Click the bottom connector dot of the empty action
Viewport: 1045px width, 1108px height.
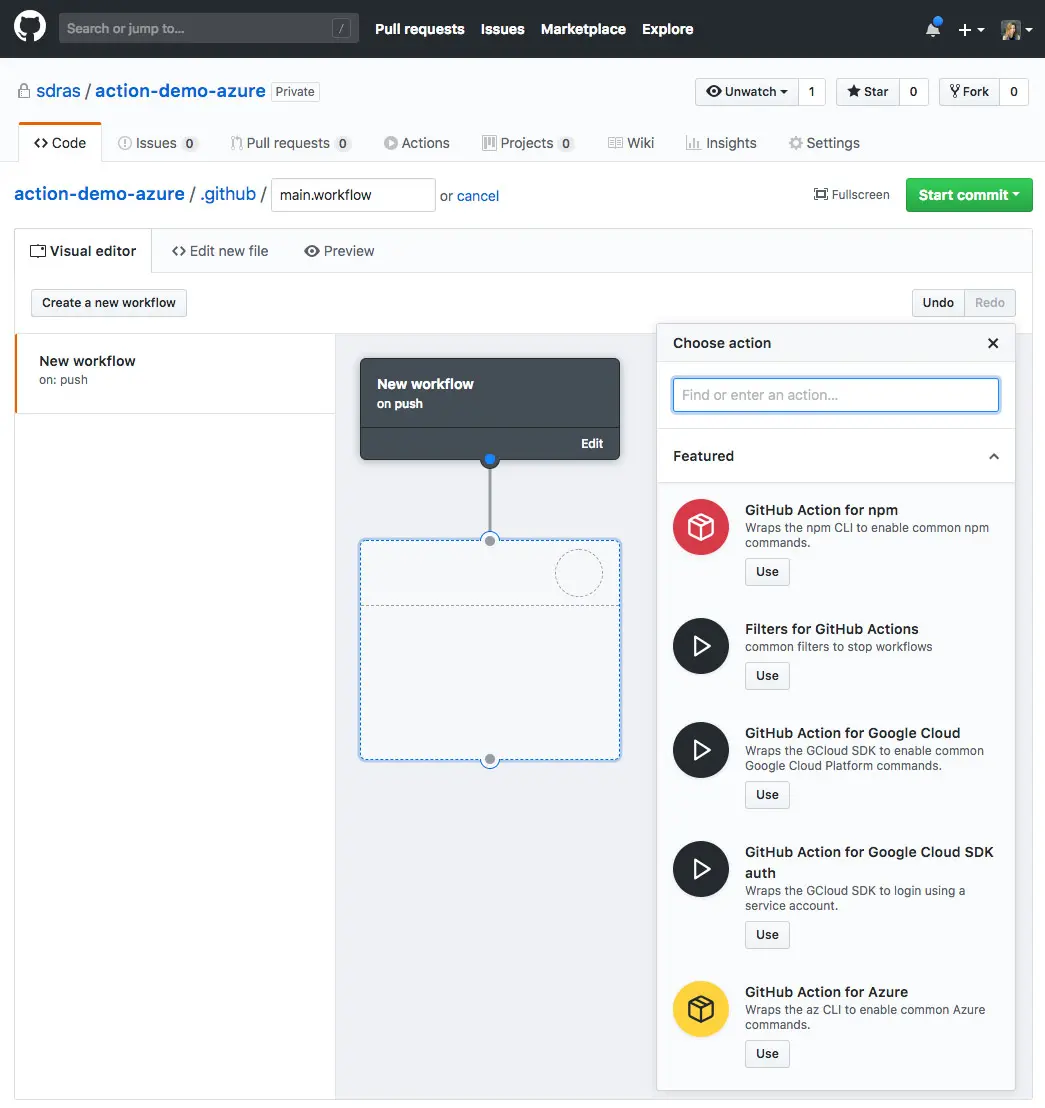[490, 760]
